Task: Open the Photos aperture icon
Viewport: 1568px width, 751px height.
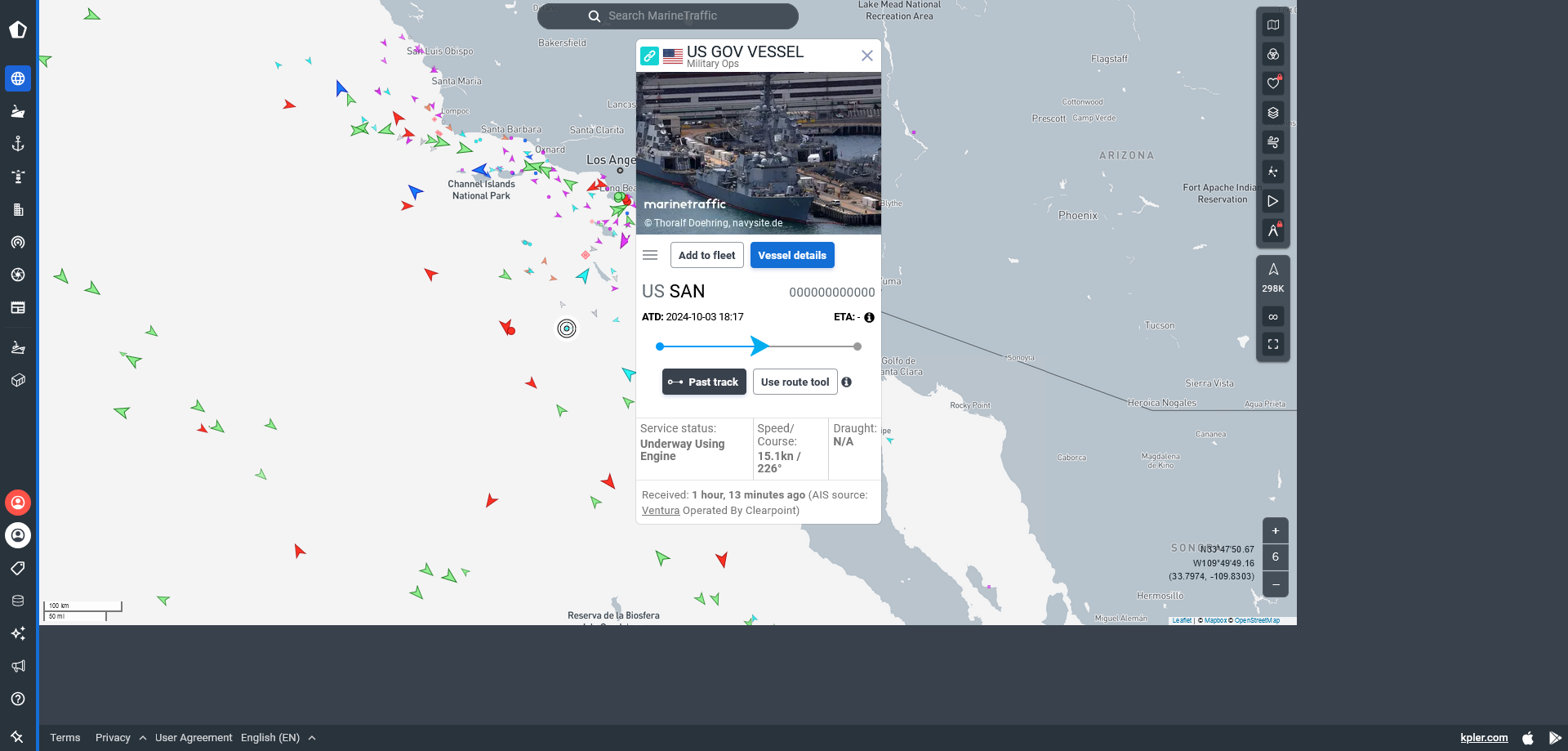Action: (x=18, y=275)
